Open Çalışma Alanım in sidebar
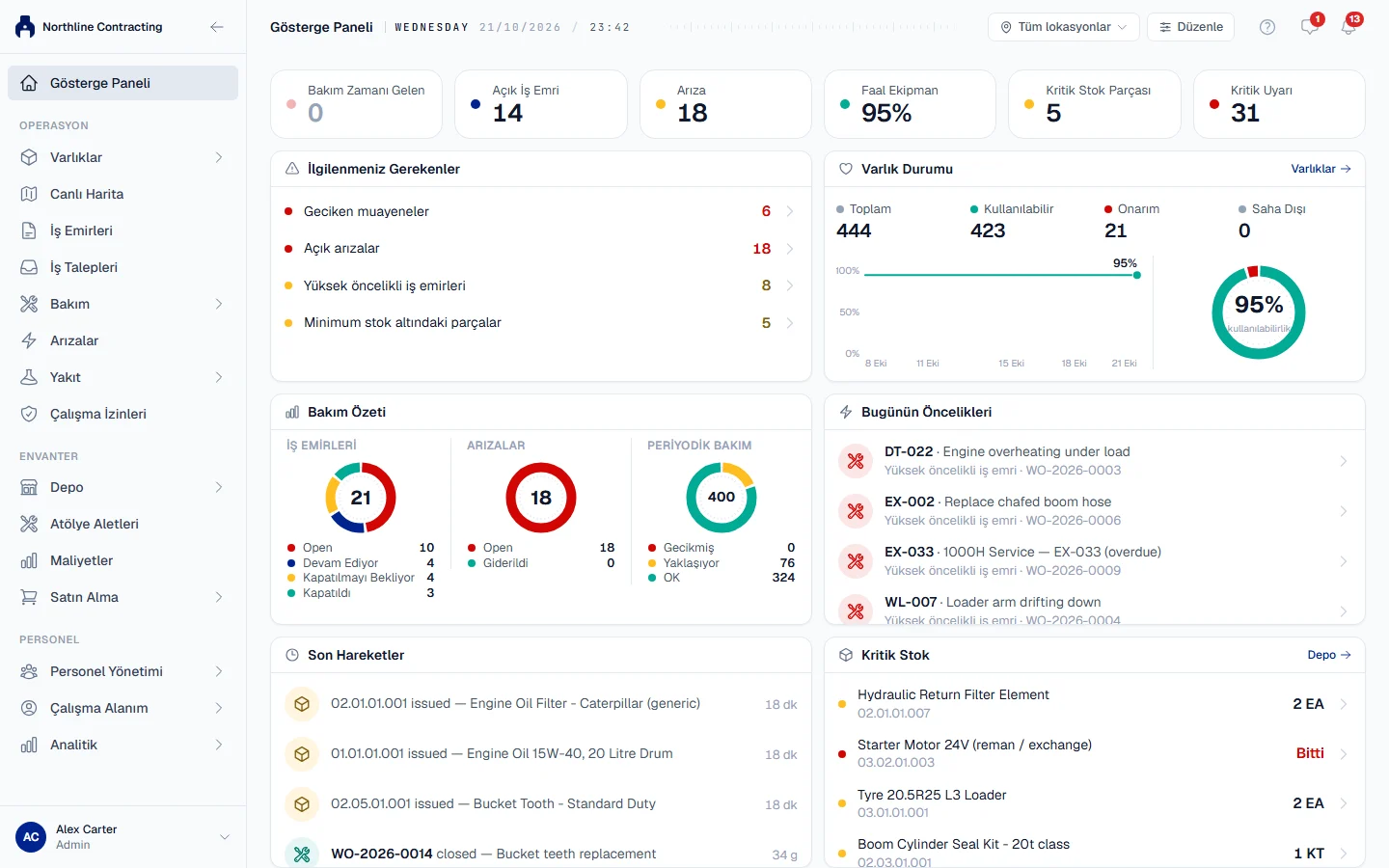This screenshot has height=868, width=1389. [x=123, y=708]
